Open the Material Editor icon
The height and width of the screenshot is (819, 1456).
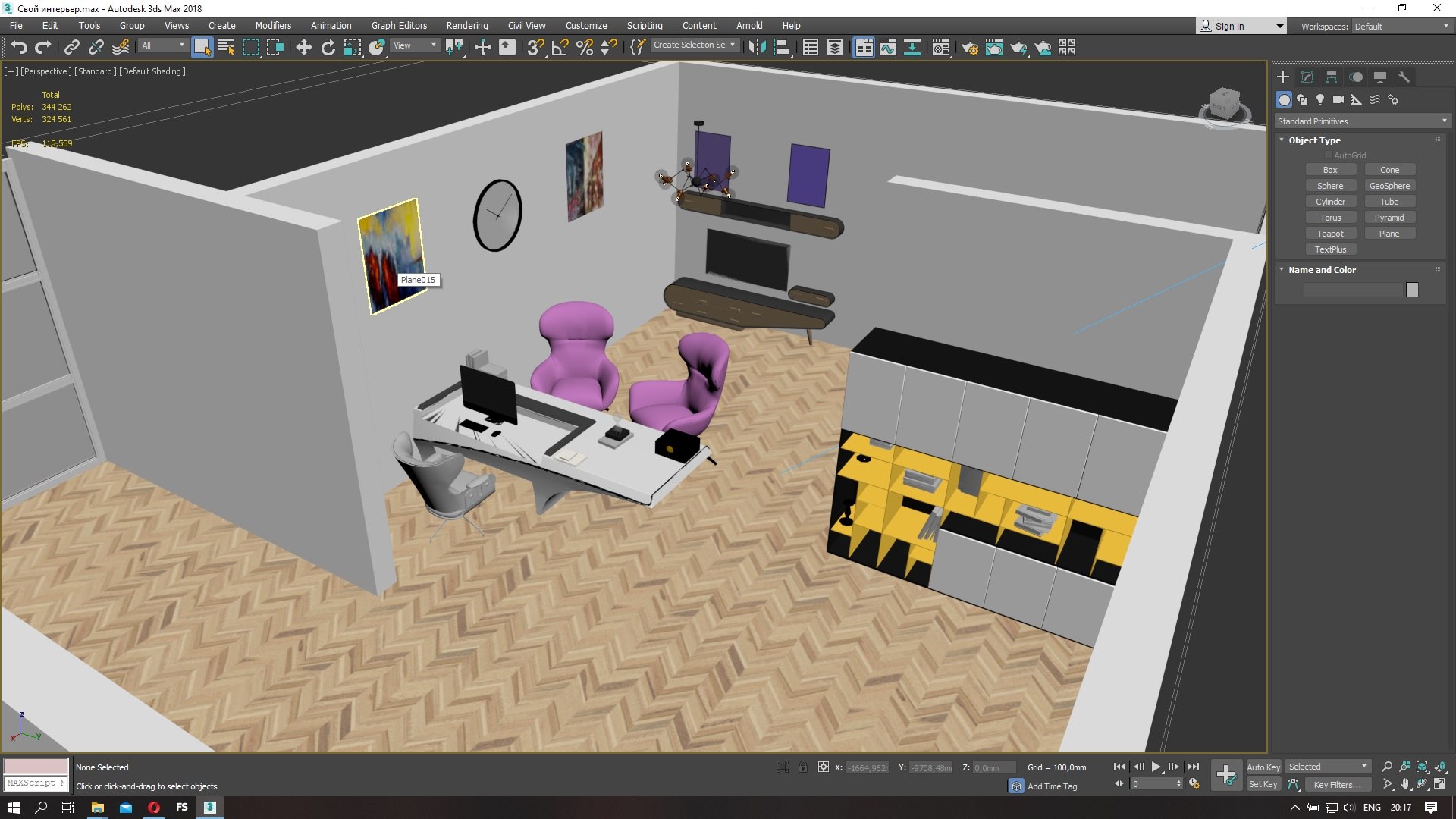tap(940, 48)
